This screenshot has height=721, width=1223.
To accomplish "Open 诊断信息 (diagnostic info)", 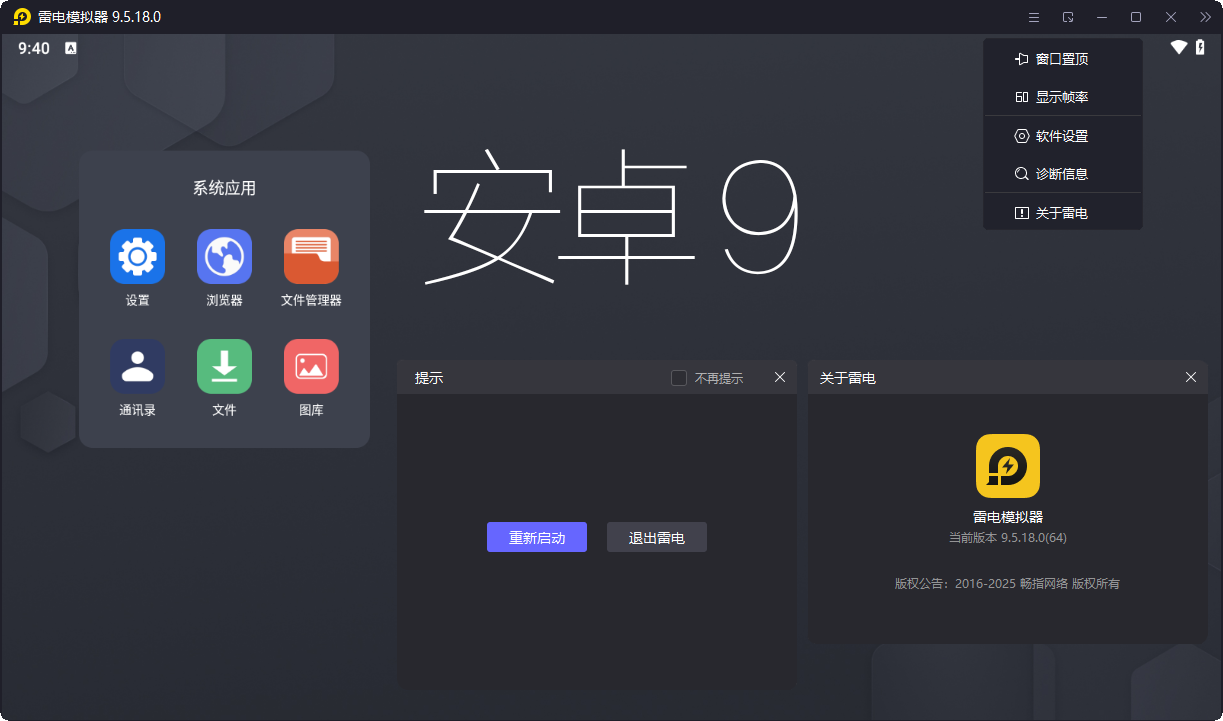I will pyautogui.click(x=1062, y=174).
